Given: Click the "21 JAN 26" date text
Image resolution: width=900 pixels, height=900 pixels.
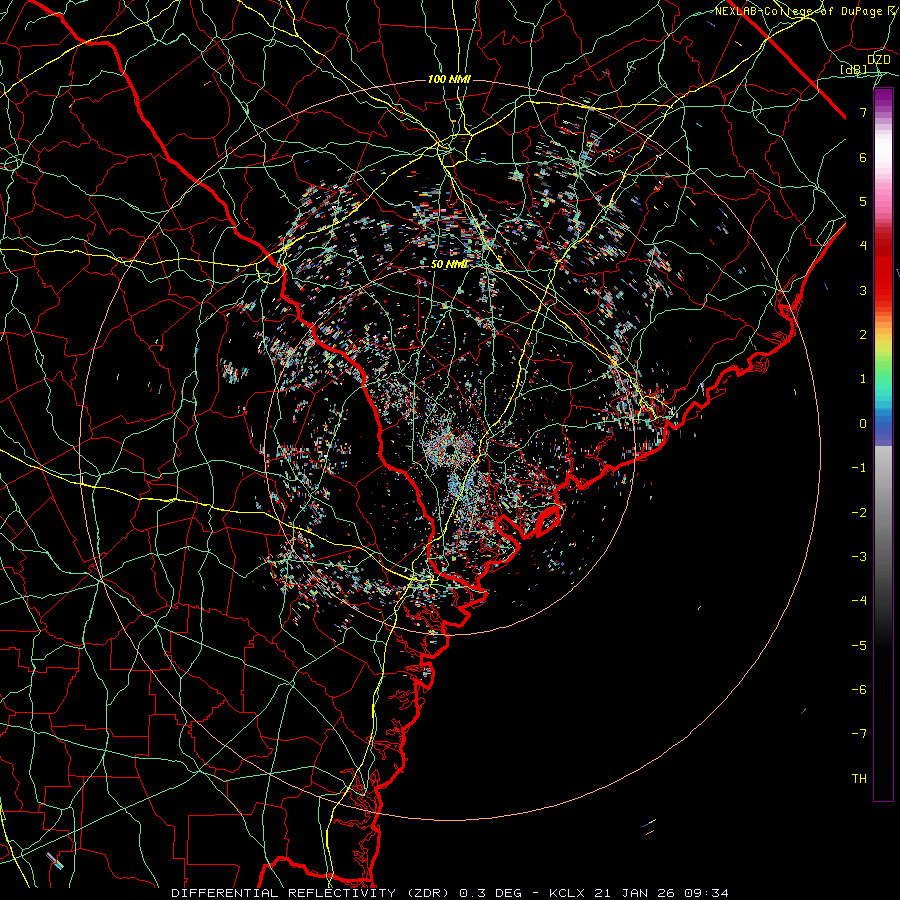Looking at the screenshot, I should (x=634, y=893).
